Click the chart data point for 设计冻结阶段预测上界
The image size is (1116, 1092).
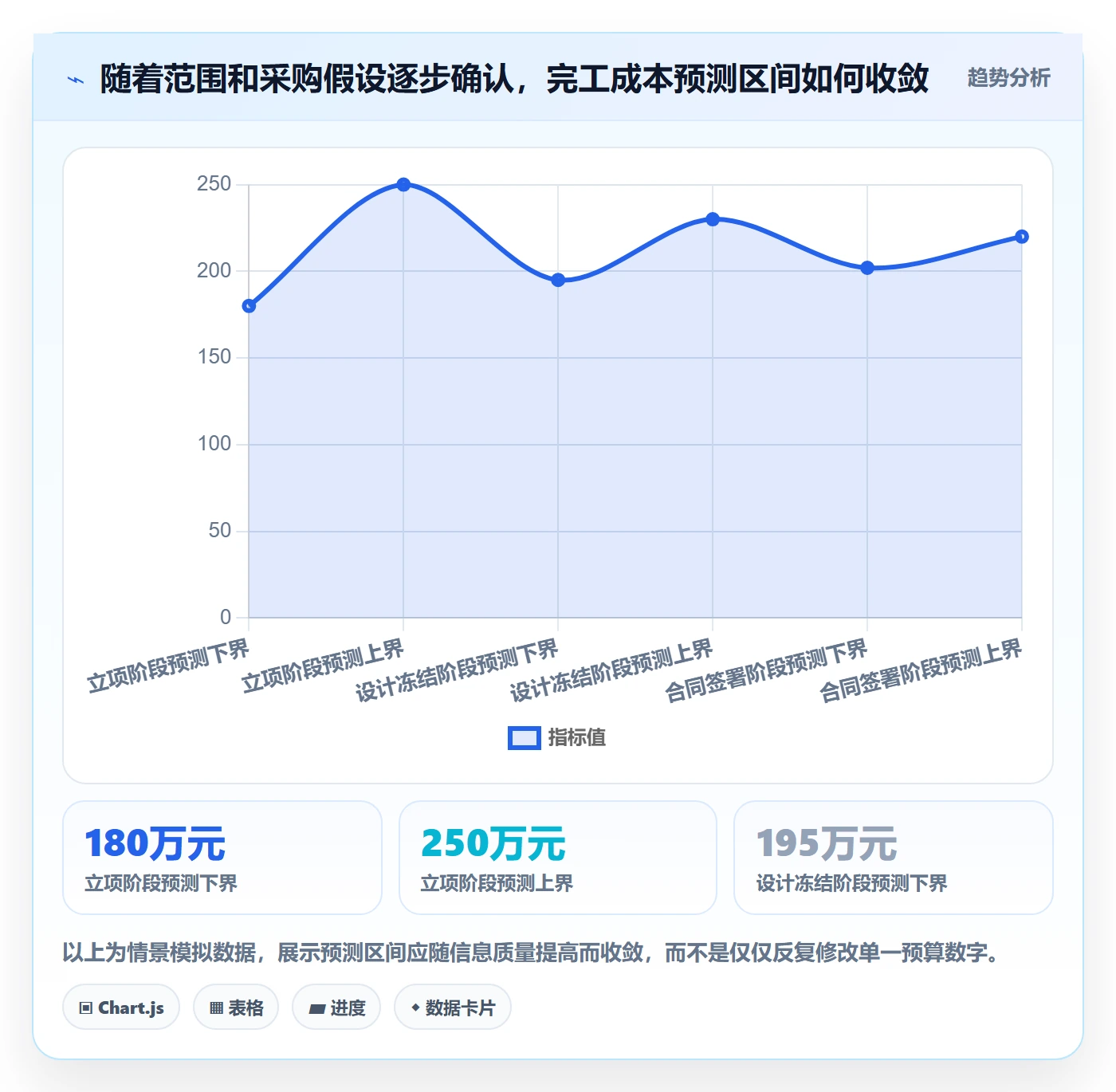(x=713, y=219)
